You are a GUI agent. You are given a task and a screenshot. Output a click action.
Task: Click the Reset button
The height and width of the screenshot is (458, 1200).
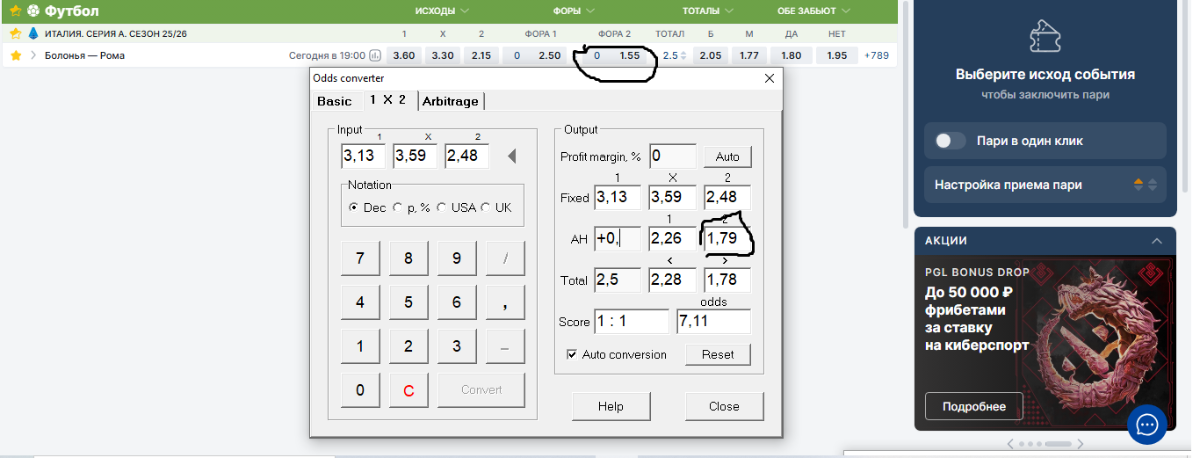pos(717,354)
